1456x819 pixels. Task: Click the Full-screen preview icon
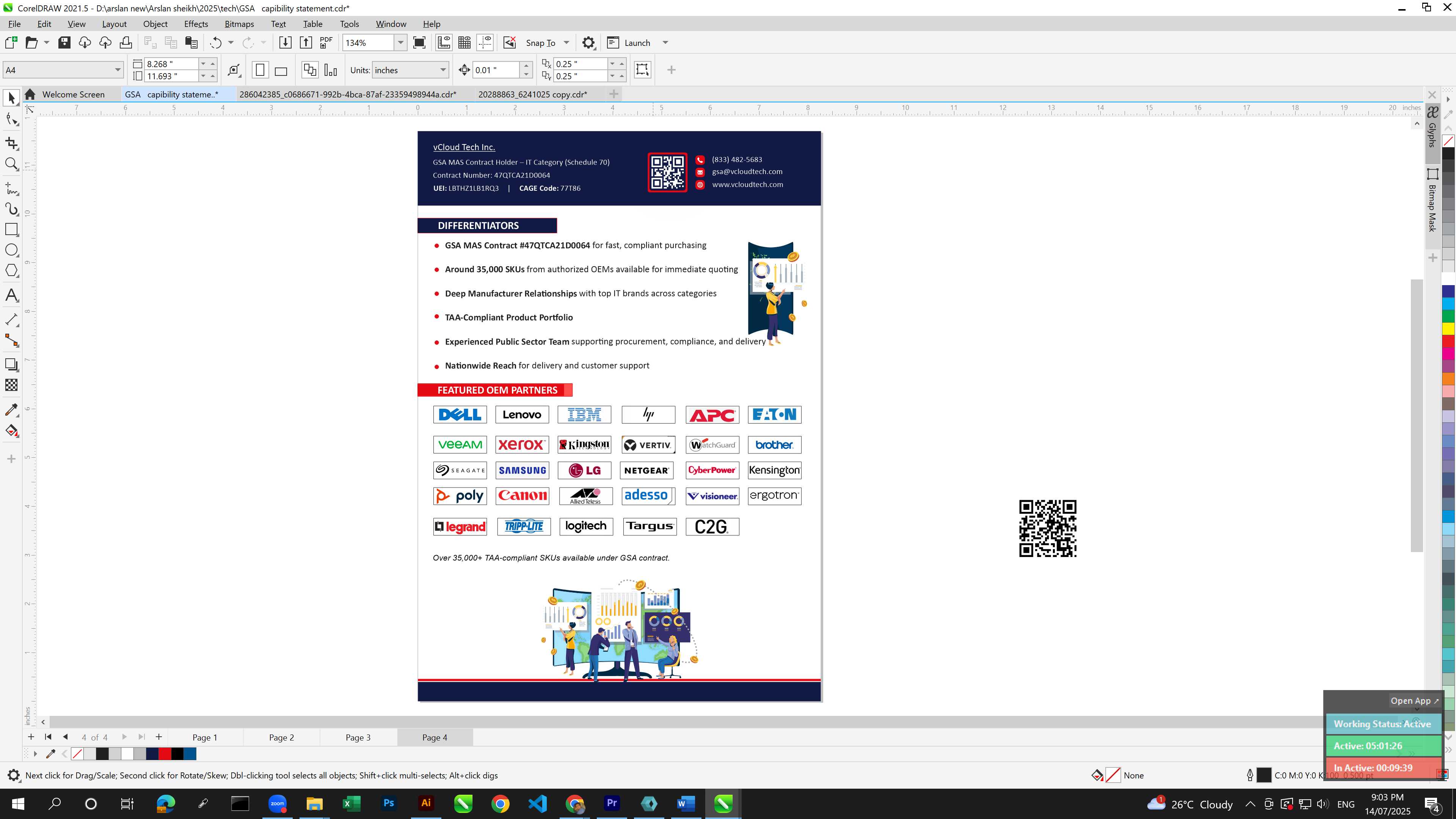(419, 43)
